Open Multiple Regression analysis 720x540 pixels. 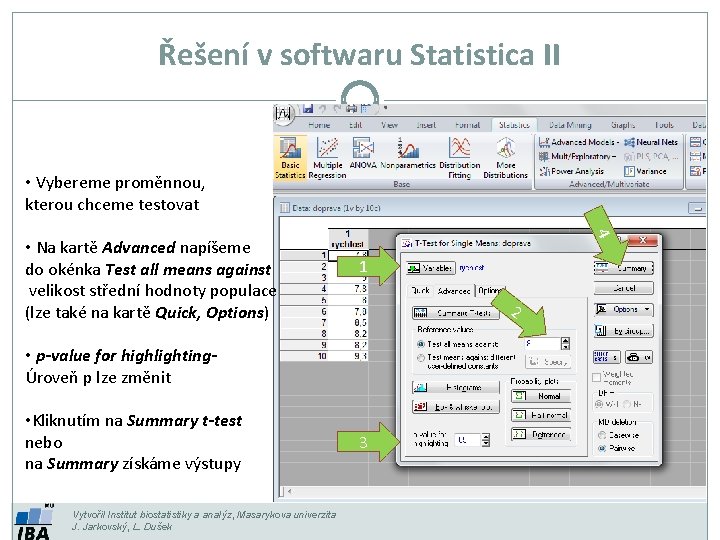click(327, 158)
